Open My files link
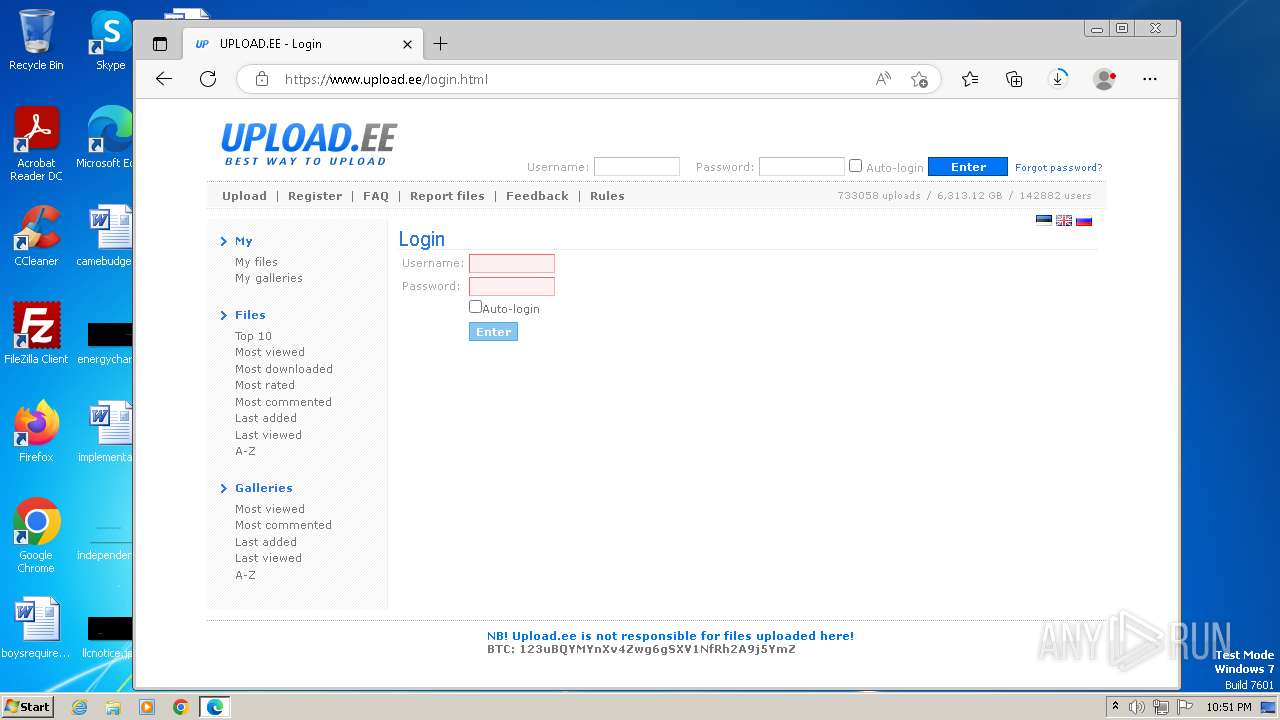Image resolution: width=1280 pixels, height=720 pixels. (256, 262)
